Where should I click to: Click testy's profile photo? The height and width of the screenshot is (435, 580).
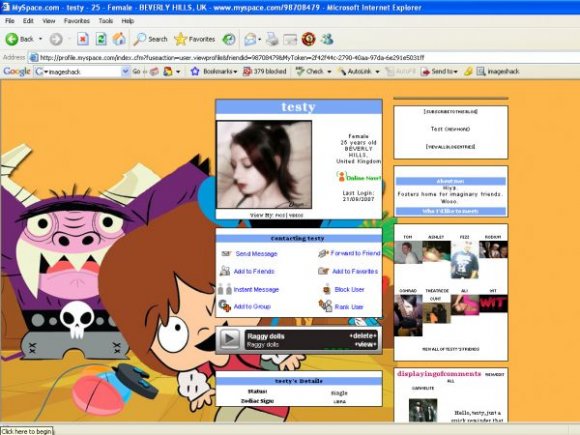click(x=264, y=165)
